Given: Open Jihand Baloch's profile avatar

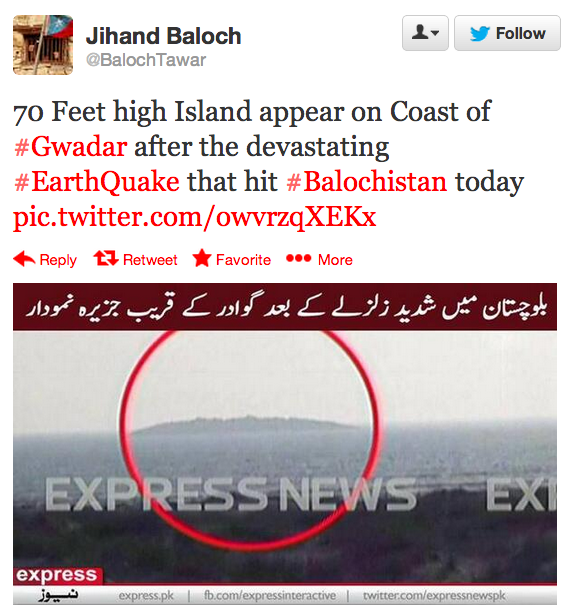Looking at the screenshot, I should 43,45.
